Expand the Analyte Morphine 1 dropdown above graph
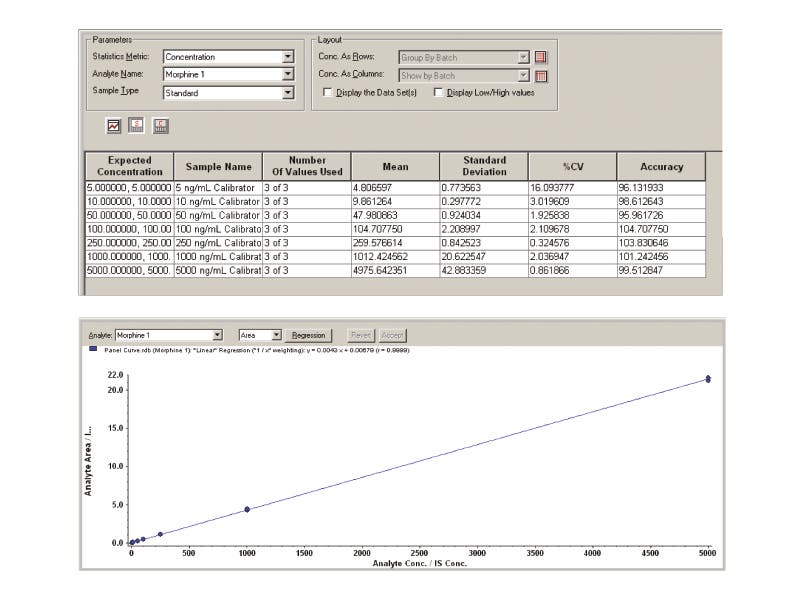The height and width of the screenshot is (600, 800). click(217, 335)
